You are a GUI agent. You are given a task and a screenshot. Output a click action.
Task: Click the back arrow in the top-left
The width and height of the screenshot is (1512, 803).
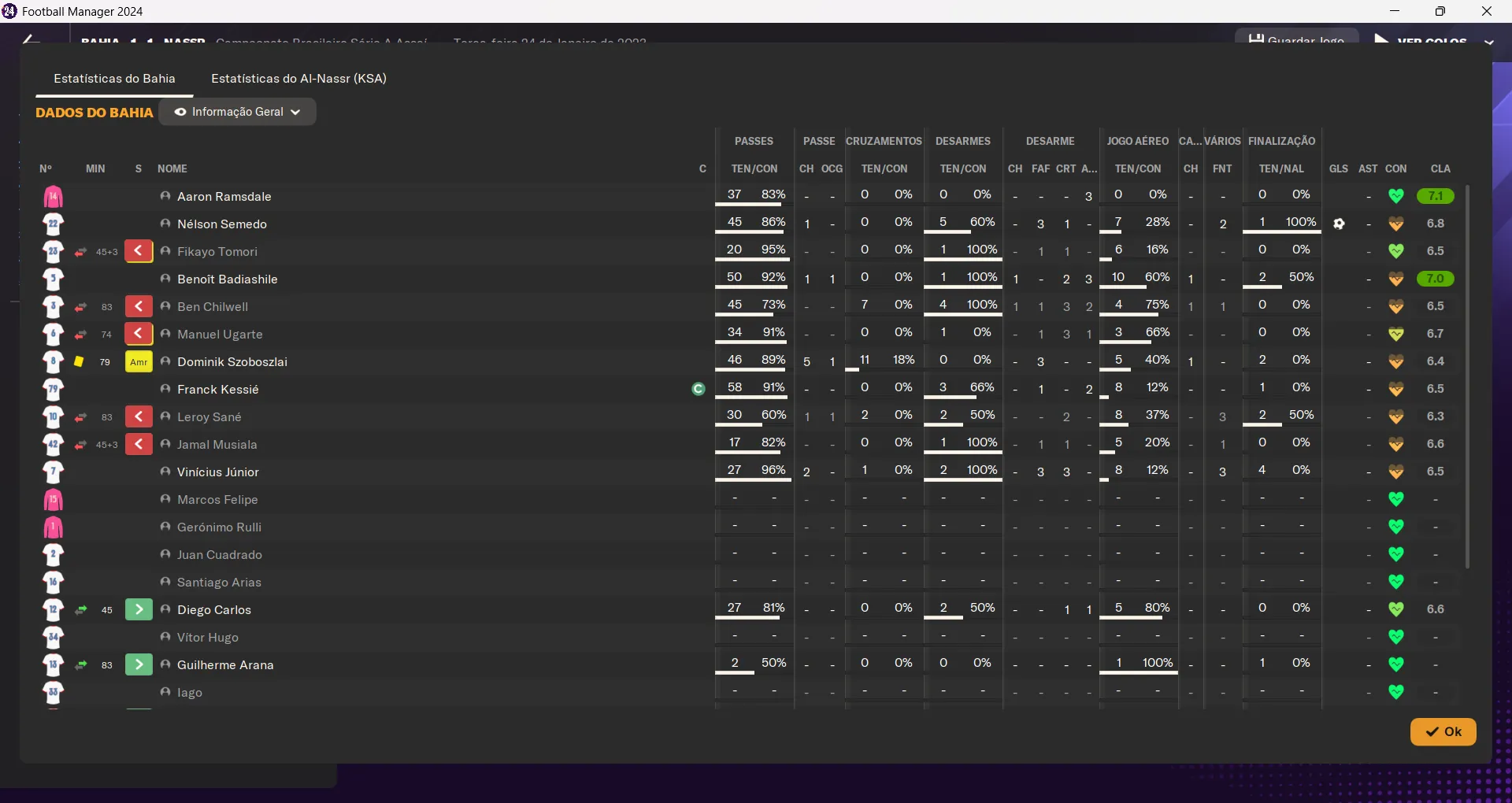coord(30,38)
